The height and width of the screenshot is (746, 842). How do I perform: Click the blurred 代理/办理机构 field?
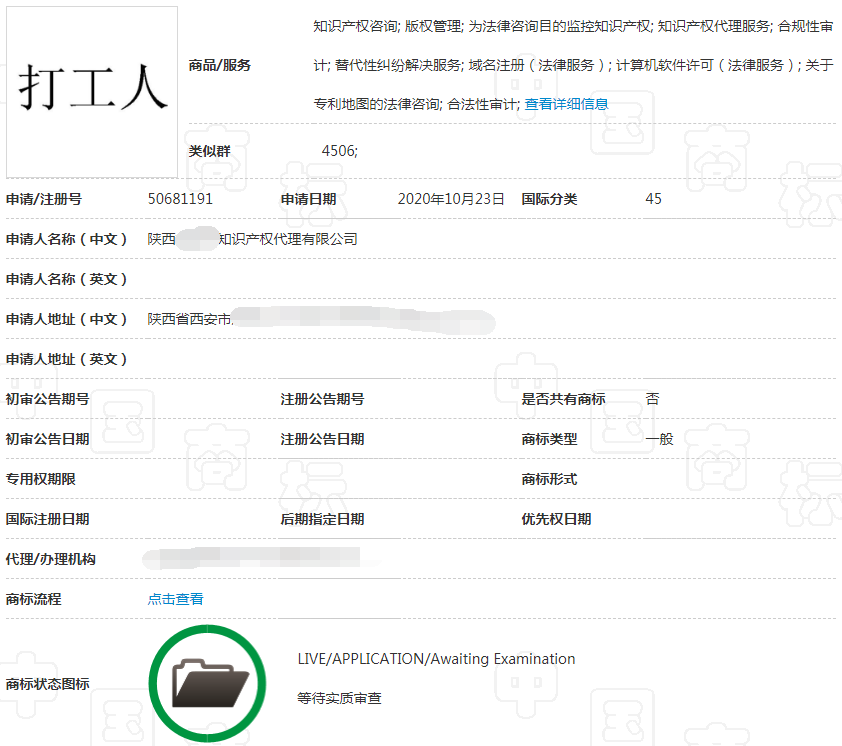(x=262, y=559)
